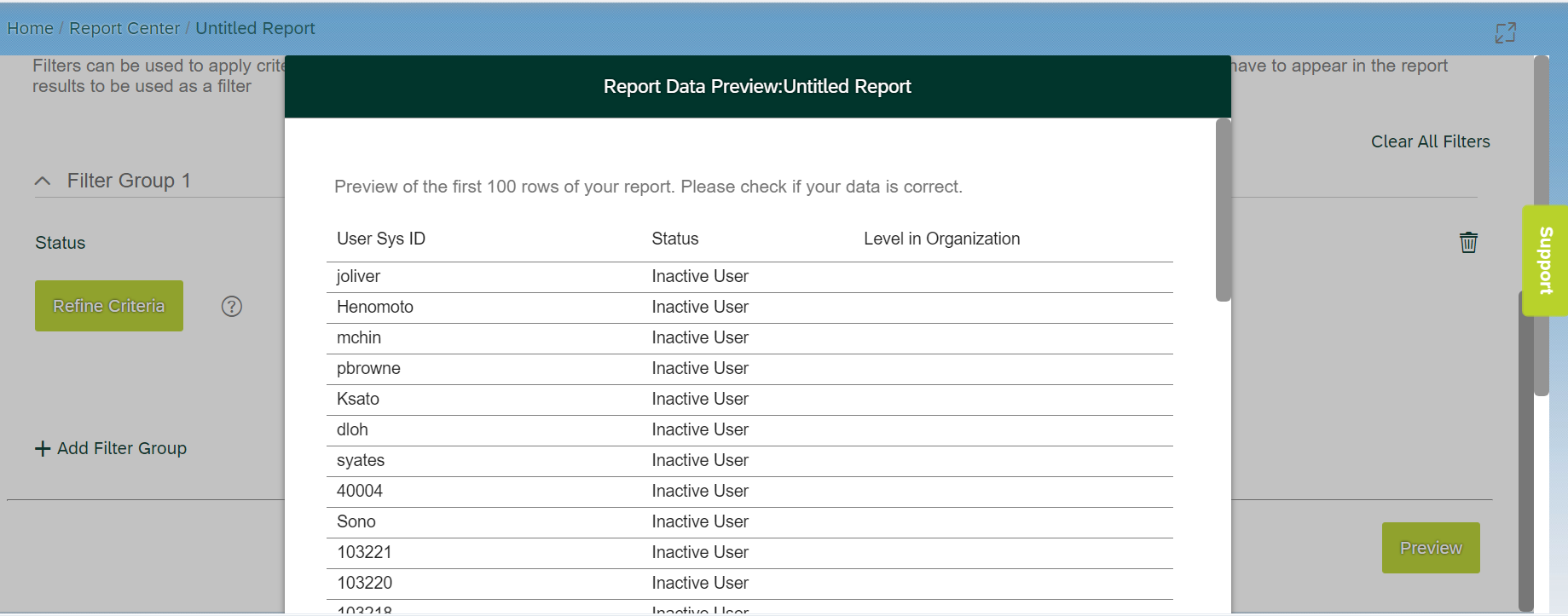Select the Ksato user ID cell
This screenshot has height=616, width=1568.
tap(358, 399)
